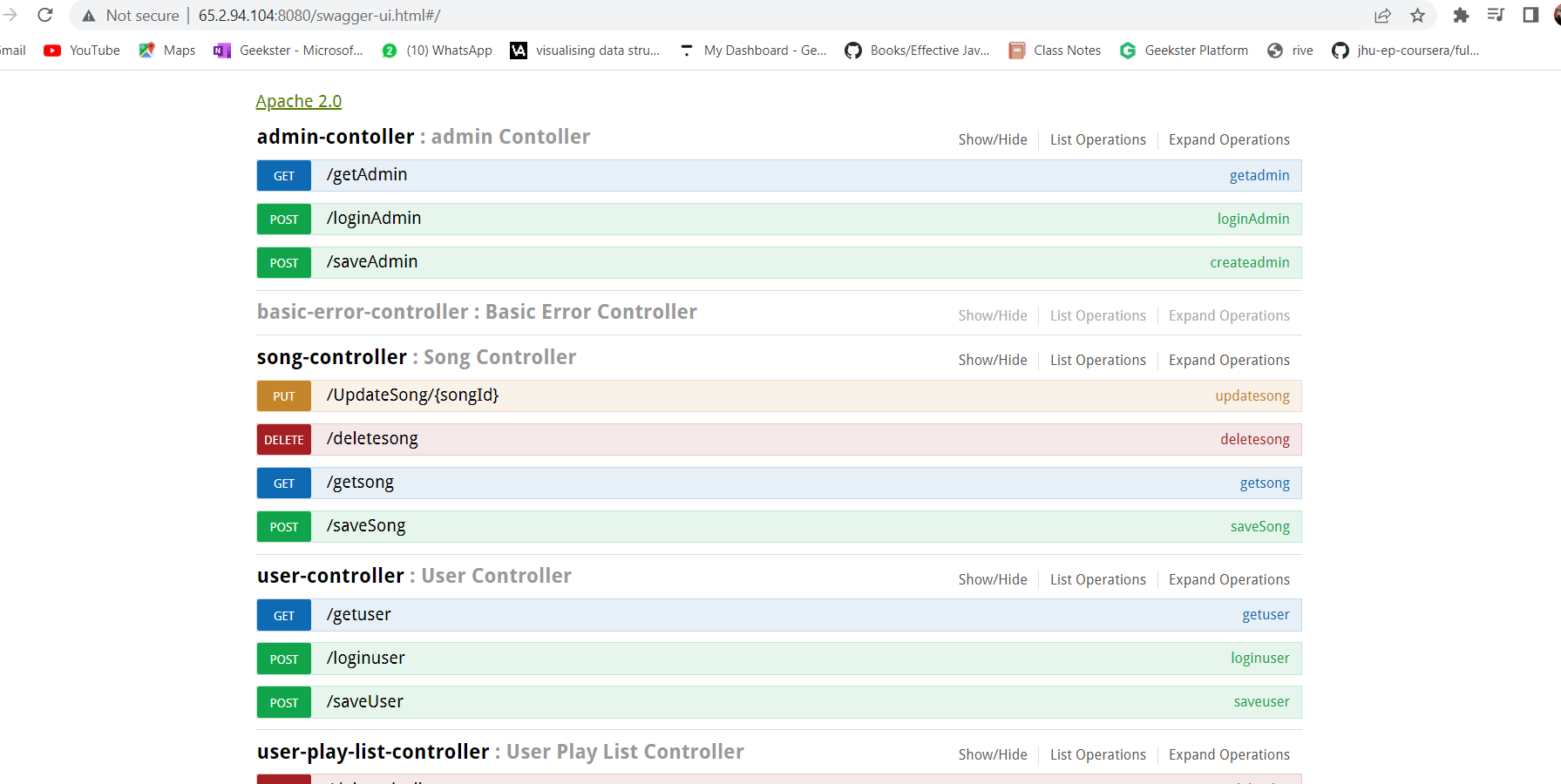Image resolution: width=1561 pixels, height=784 pixels.
Task: Click the DELETE badge on /deletesong
Action: pos(283,439)
